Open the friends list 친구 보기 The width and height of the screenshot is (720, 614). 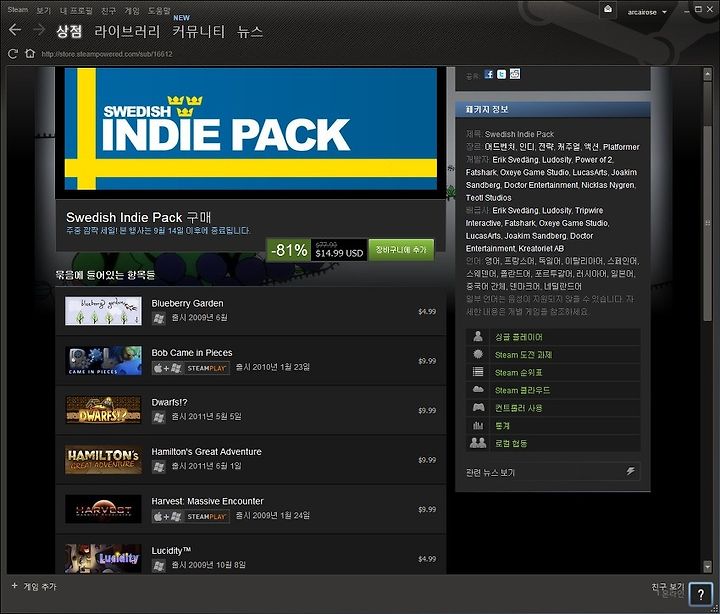668,586
